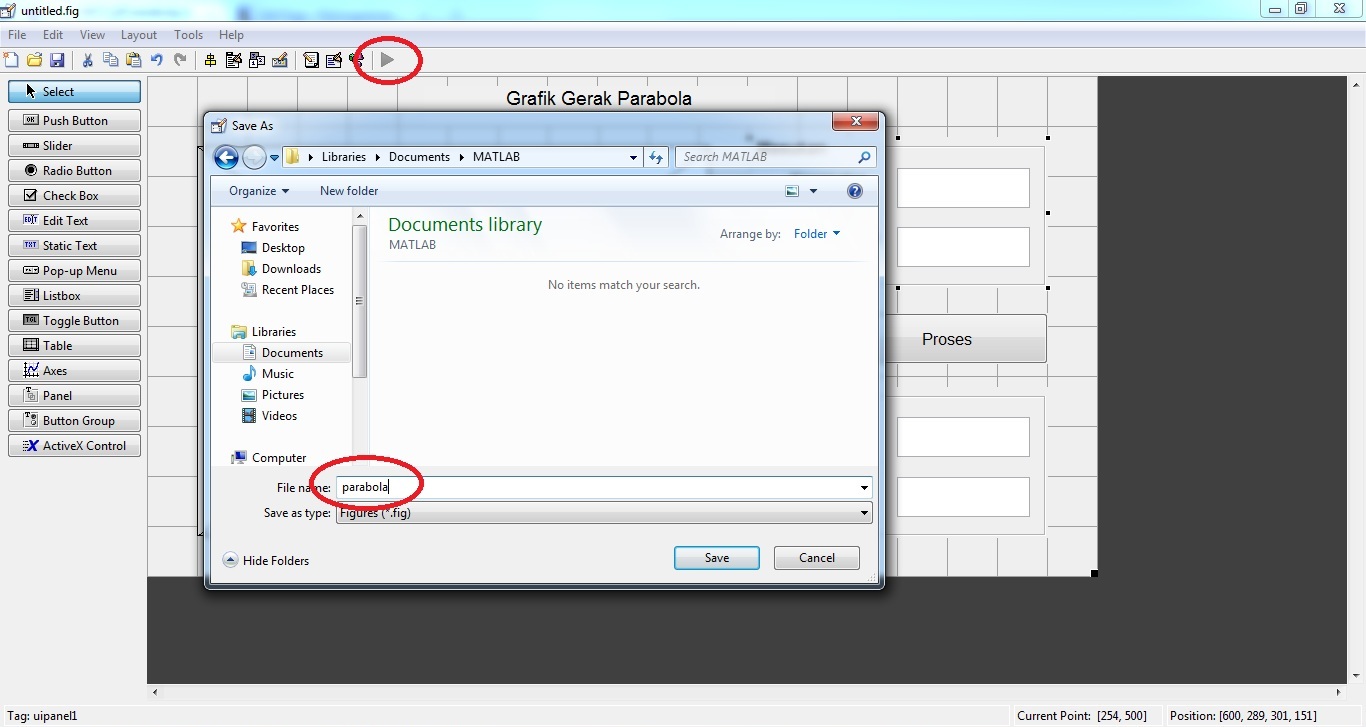Select the Radio Button component tool
Viewport: 1366px width, 727px height.
pos(75,171)
